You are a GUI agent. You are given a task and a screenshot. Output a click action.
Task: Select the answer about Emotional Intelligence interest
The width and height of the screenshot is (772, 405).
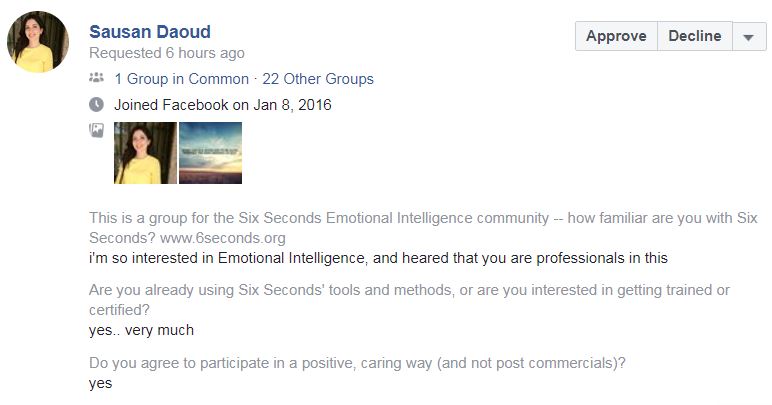378,258
